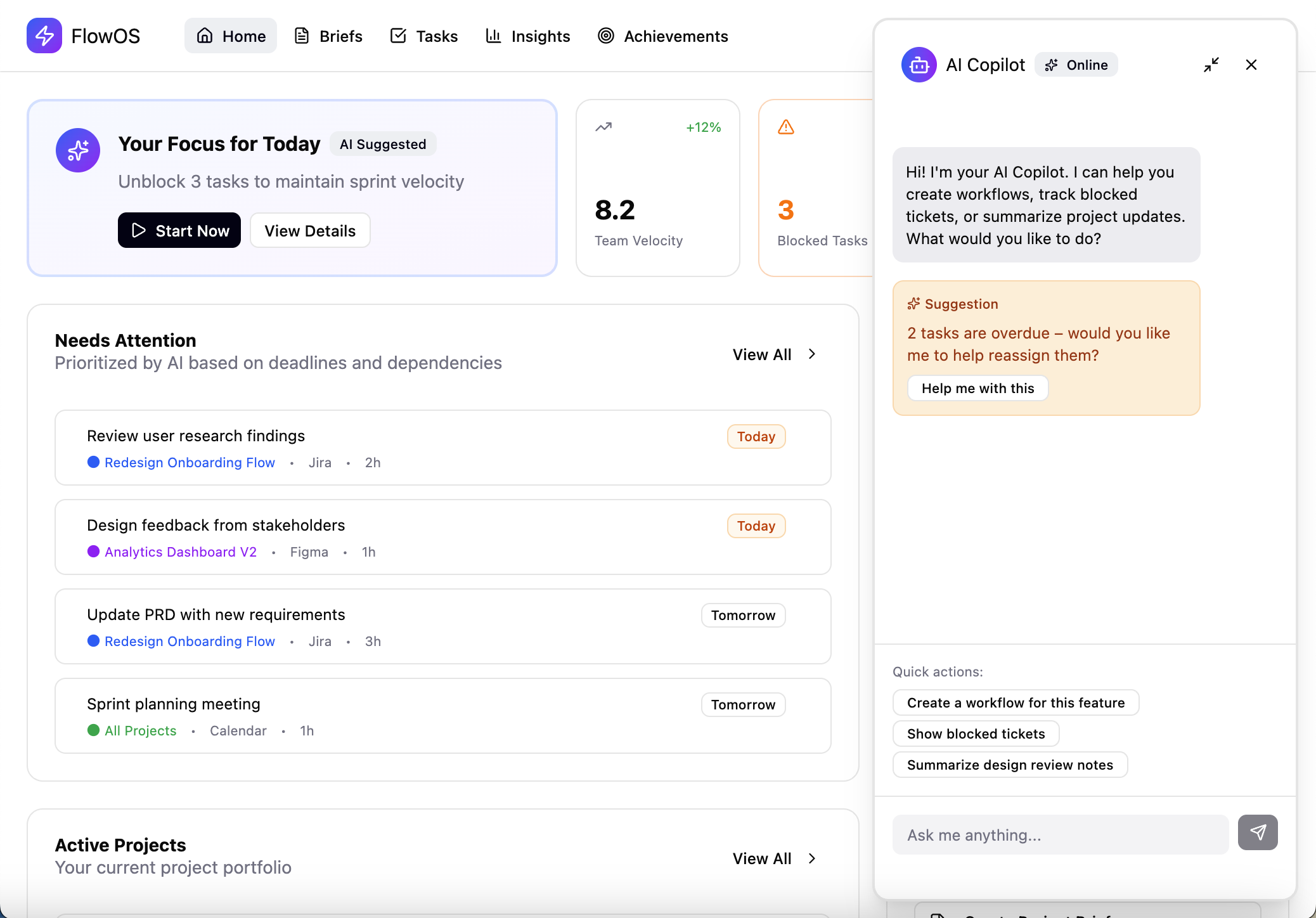Click the sparkle icon beside Your Focus for Today
Image resolution: width=1316 pixels, height=918 pixels.
[78, 150]
